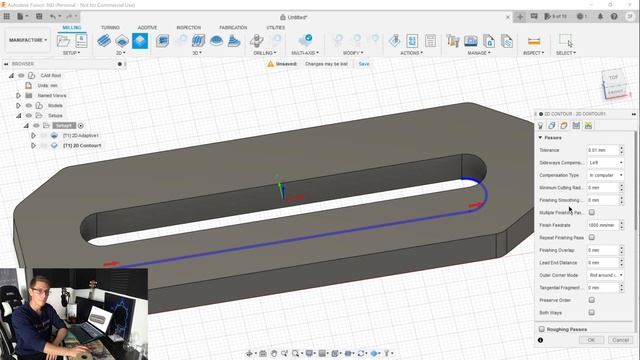Enable Repeat Finishing Pass checkbox
The height and width of the screenshot is (360, 640).
(591, 237)
